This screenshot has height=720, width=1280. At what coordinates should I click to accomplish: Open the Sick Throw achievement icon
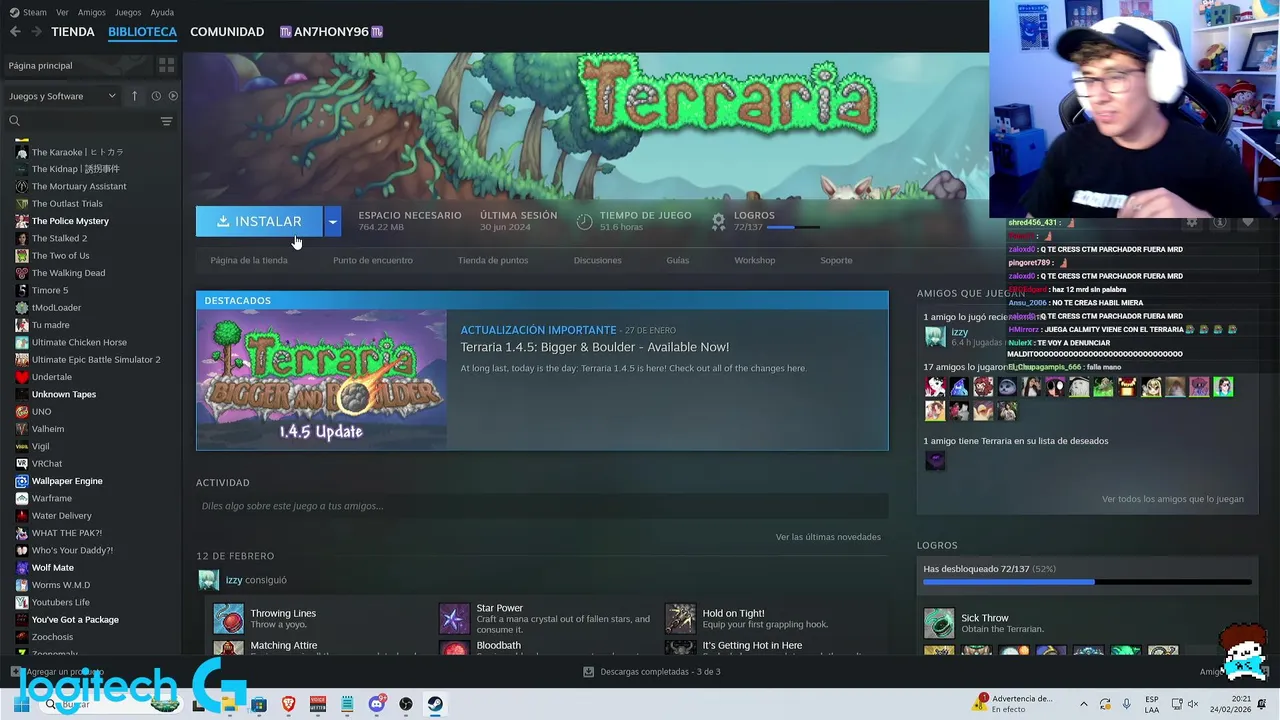pyautogui.click(x=939, y=623)
